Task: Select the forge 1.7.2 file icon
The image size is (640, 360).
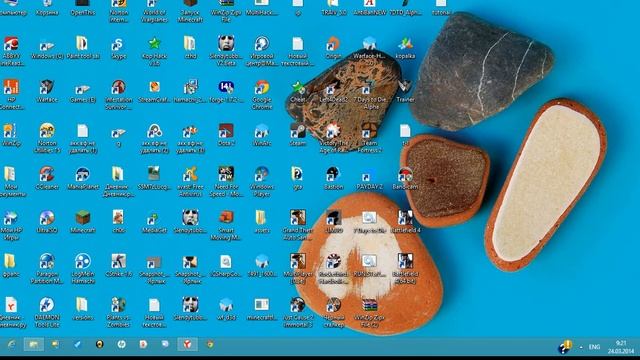Action: (226, 91)
